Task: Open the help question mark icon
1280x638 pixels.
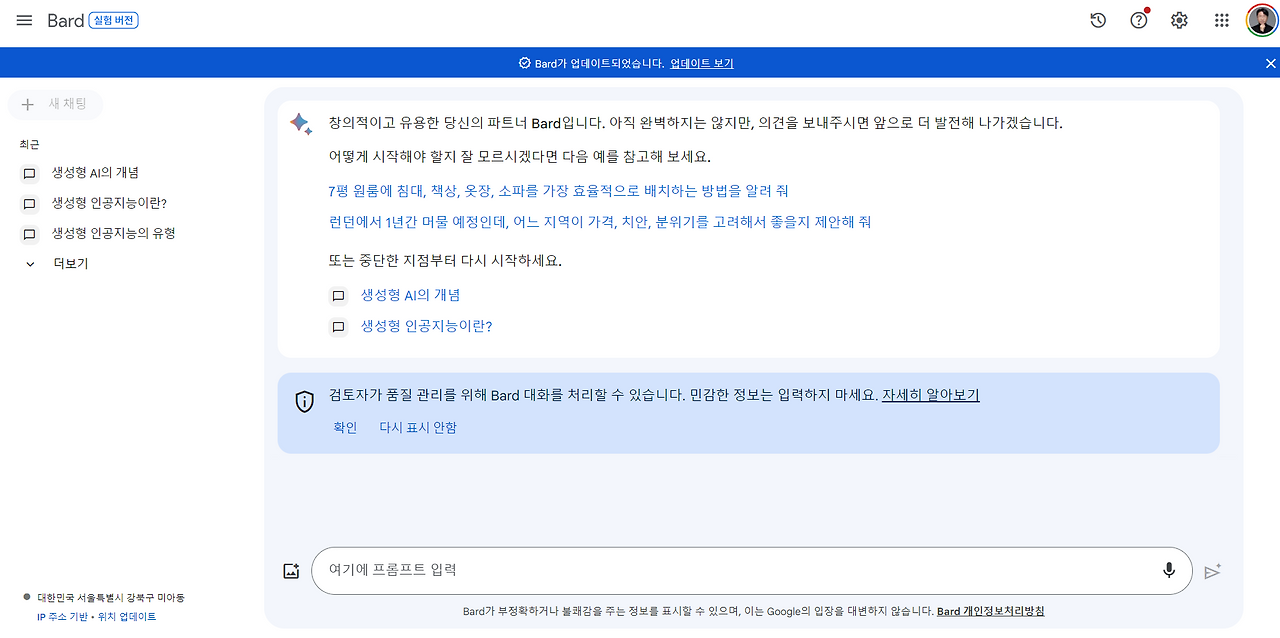Action: click(1138, 20)
